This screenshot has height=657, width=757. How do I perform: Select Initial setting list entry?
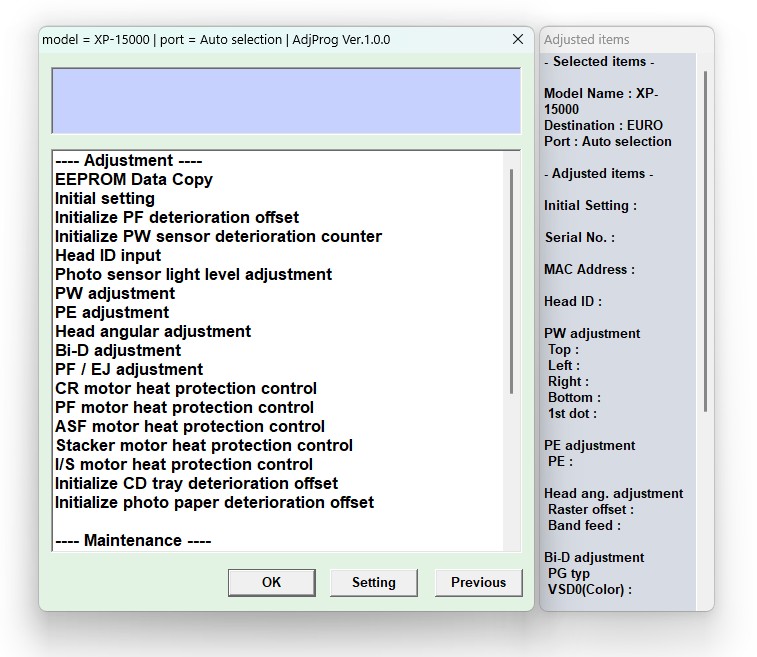(104, 199)
